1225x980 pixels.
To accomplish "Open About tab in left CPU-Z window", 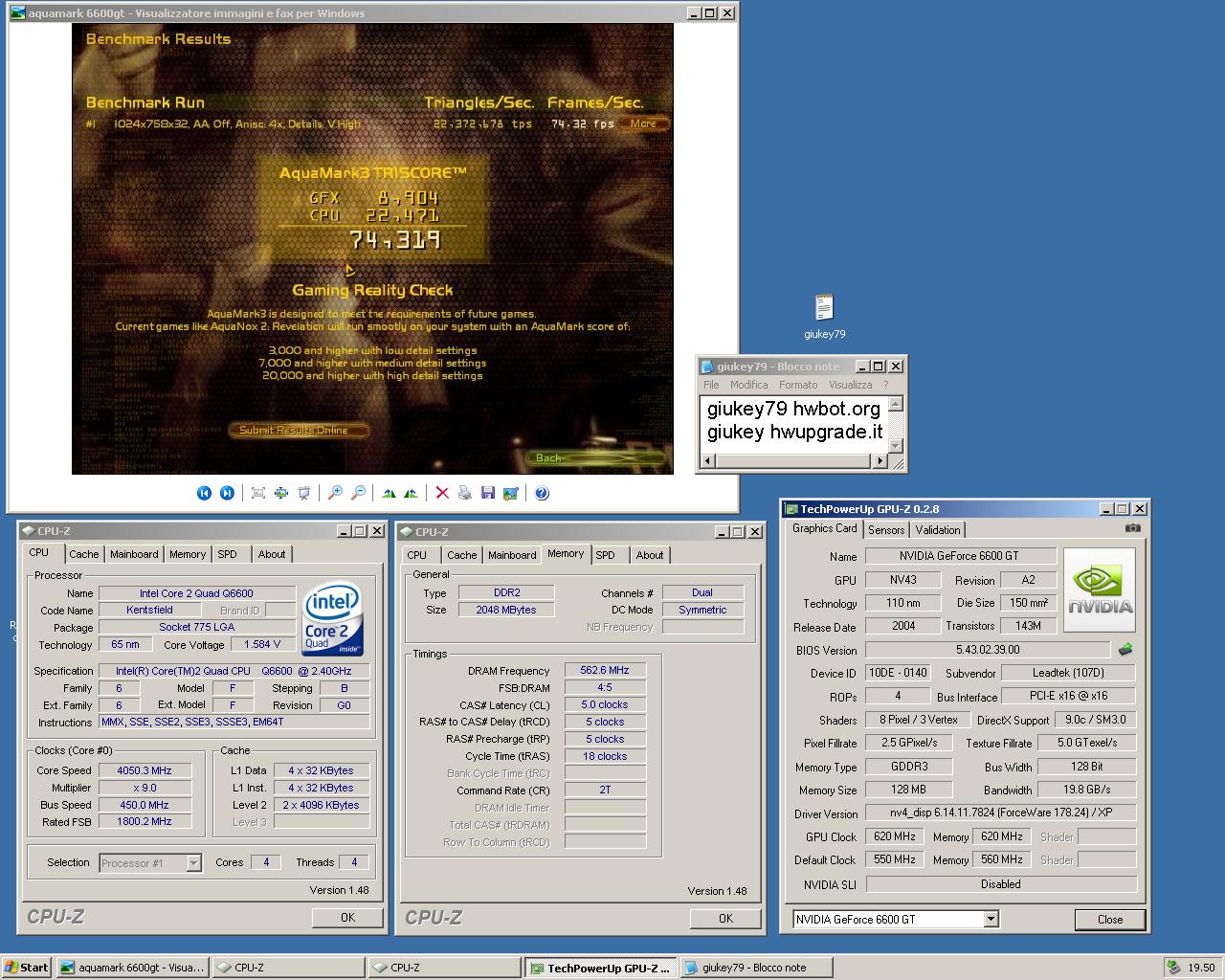I will click(272, 554).
